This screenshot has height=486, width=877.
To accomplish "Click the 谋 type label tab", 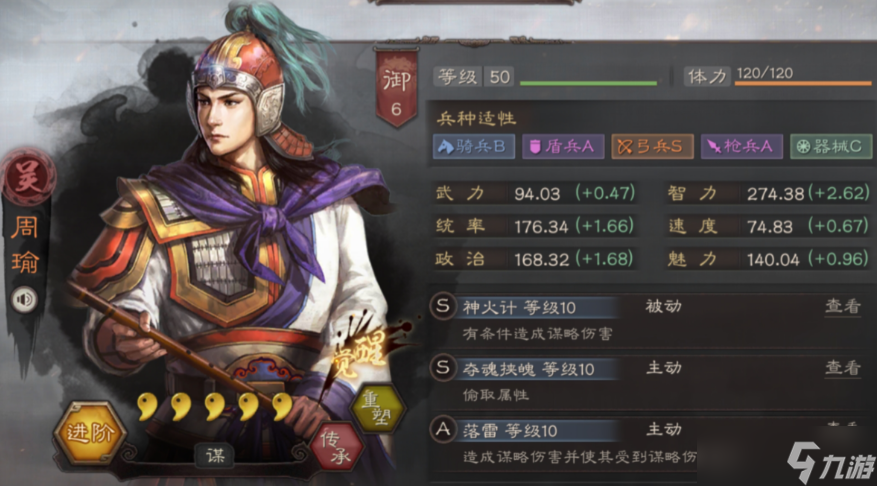I will click(x=216, y=456).
